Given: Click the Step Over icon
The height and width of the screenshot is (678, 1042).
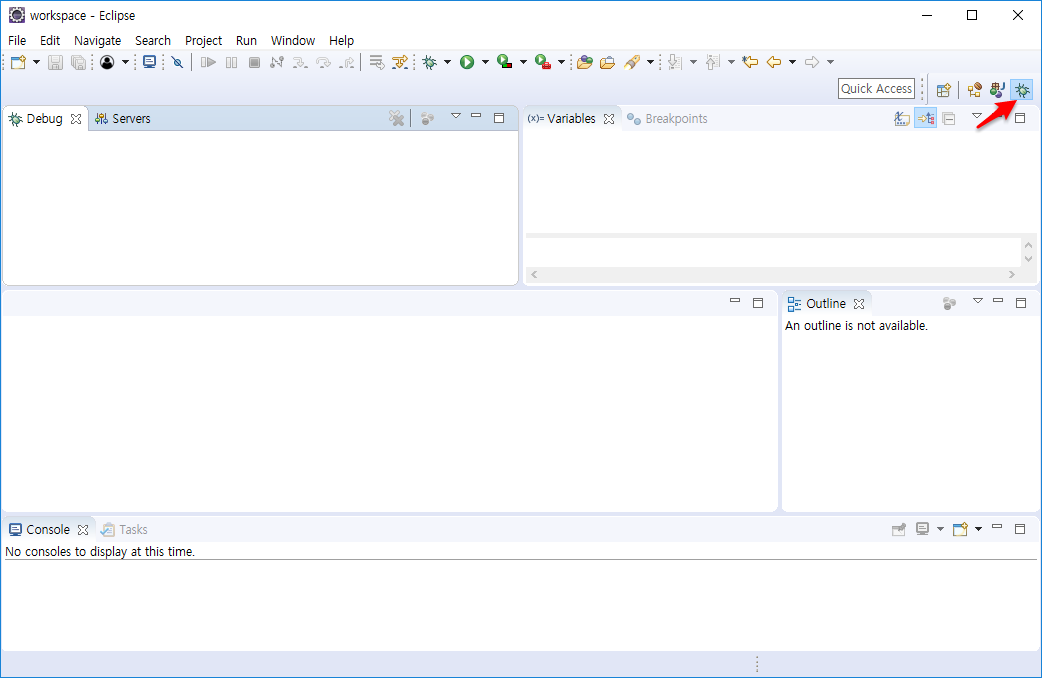Looking at the screenshot, I should 324,62.
